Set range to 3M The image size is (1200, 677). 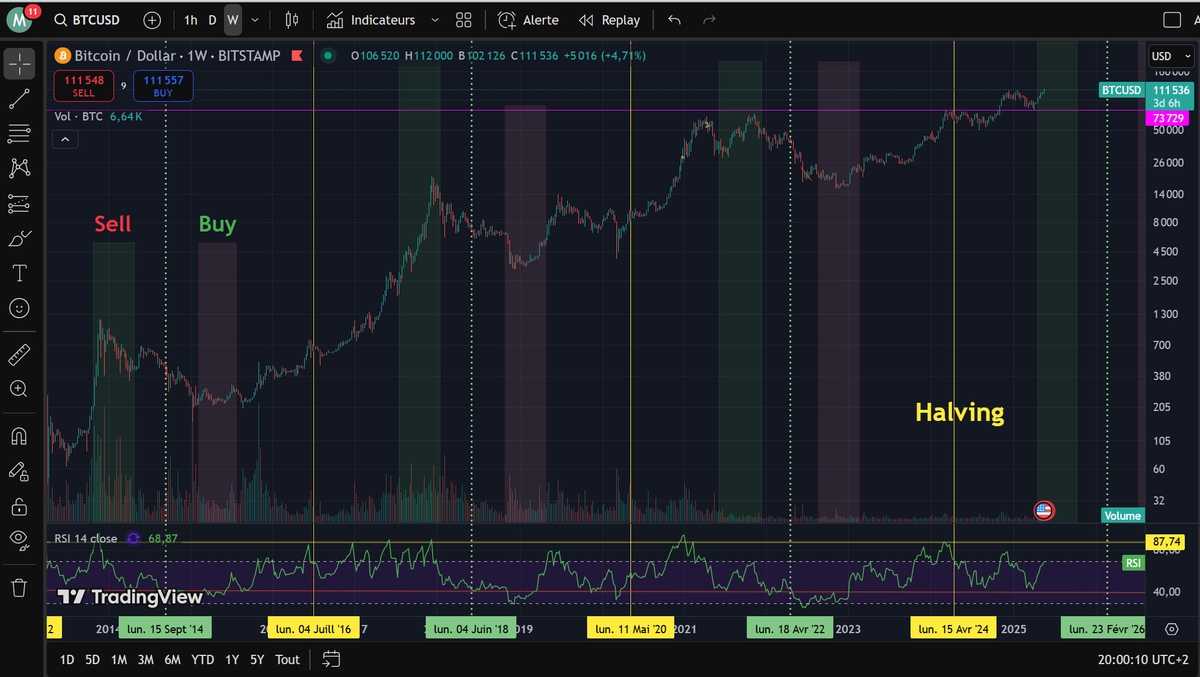pyautogui.click(x=145, y=659)
